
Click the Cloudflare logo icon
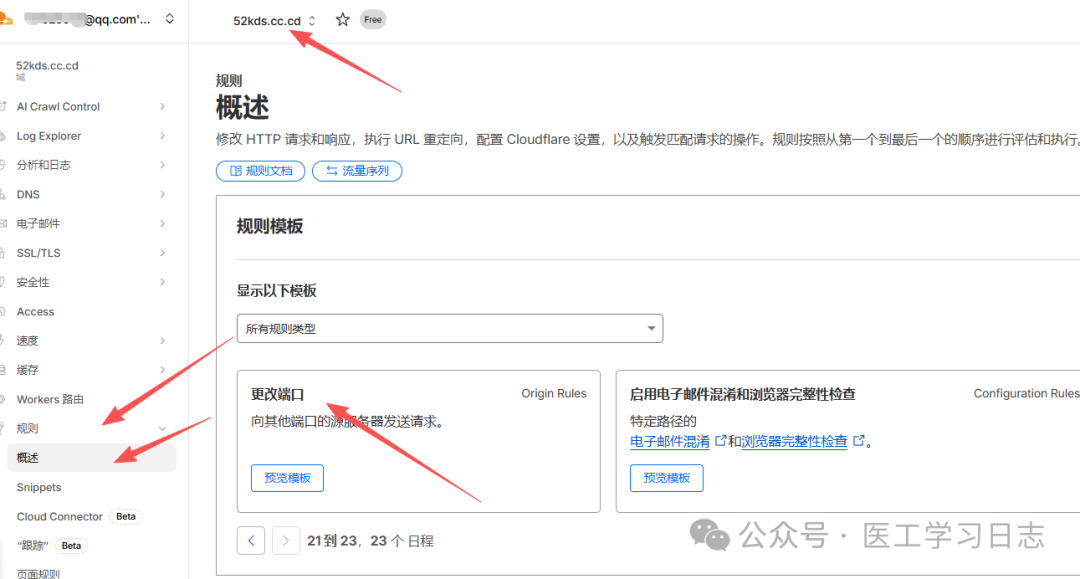[5, 19]
